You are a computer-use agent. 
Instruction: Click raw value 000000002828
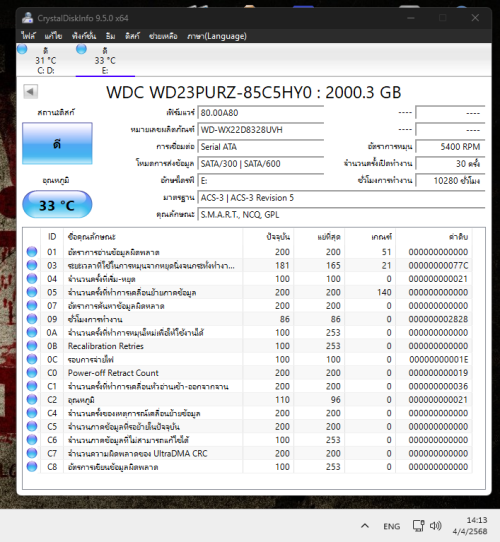(x=438, y=319)
